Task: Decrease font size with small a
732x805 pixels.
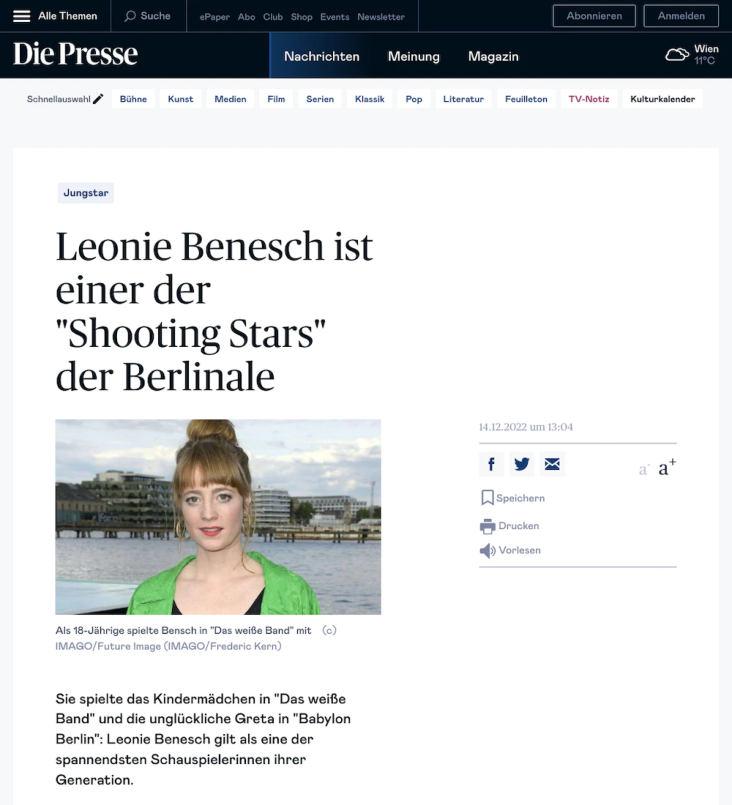Action: [644, 469]
